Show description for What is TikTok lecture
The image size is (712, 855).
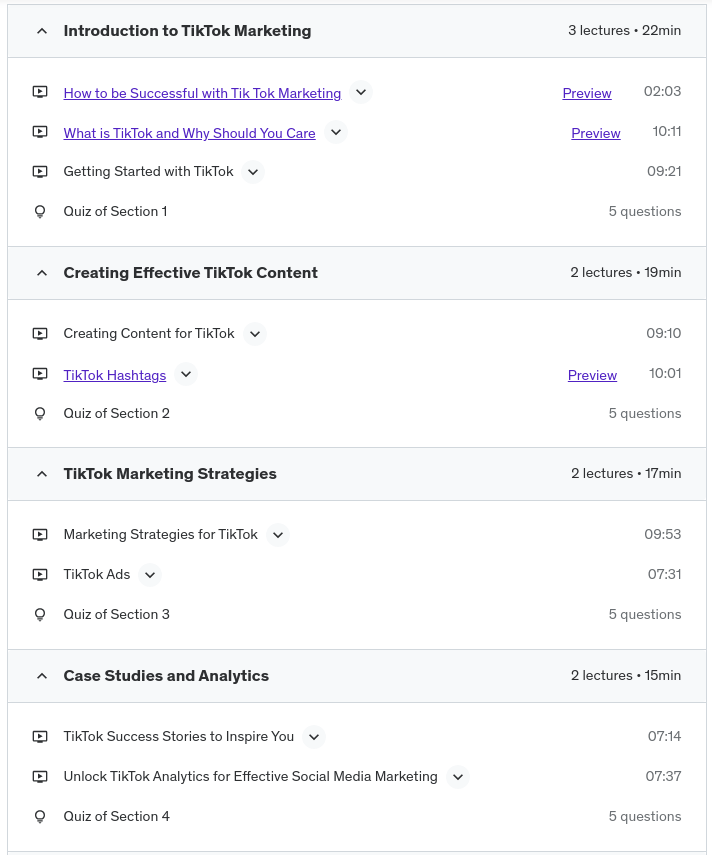point(335,133)
